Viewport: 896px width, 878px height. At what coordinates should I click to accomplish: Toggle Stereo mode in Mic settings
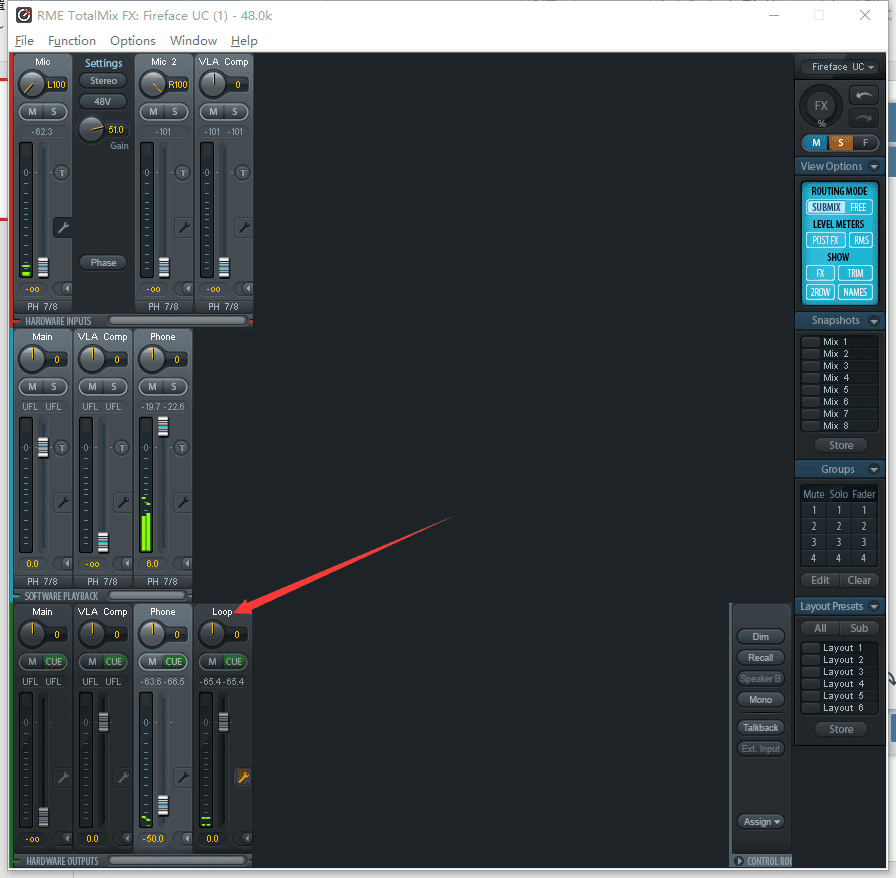(x=103, y=81)
